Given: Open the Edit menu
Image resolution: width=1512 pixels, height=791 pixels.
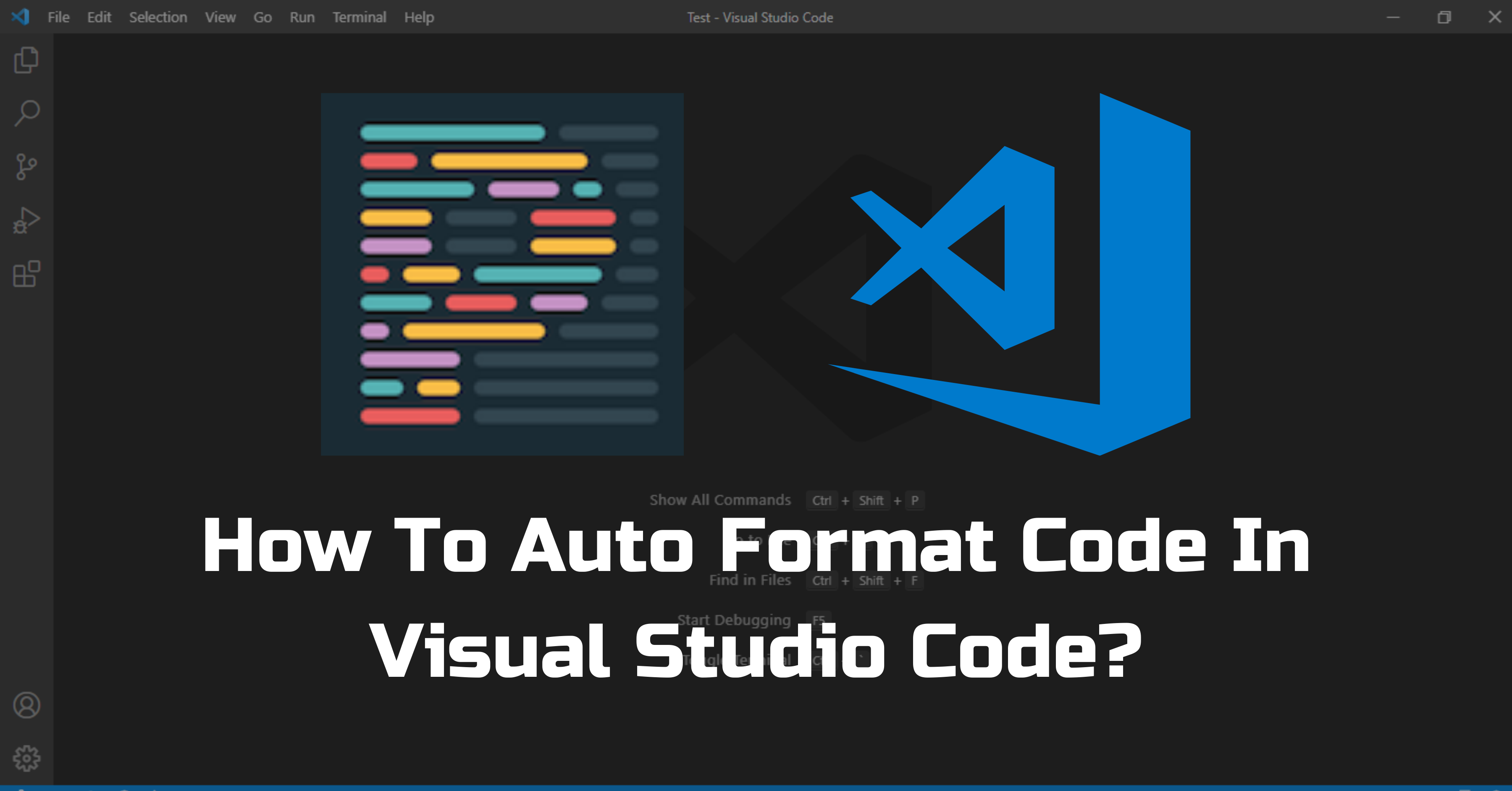Looking at the screenshot, I should coord(99,17).
